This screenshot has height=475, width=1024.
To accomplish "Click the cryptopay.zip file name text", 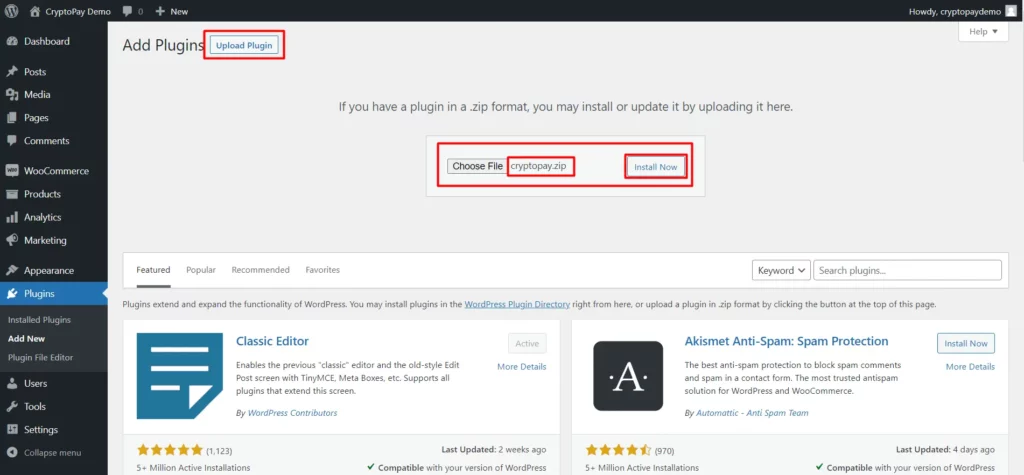I will (x=539, y=166).
